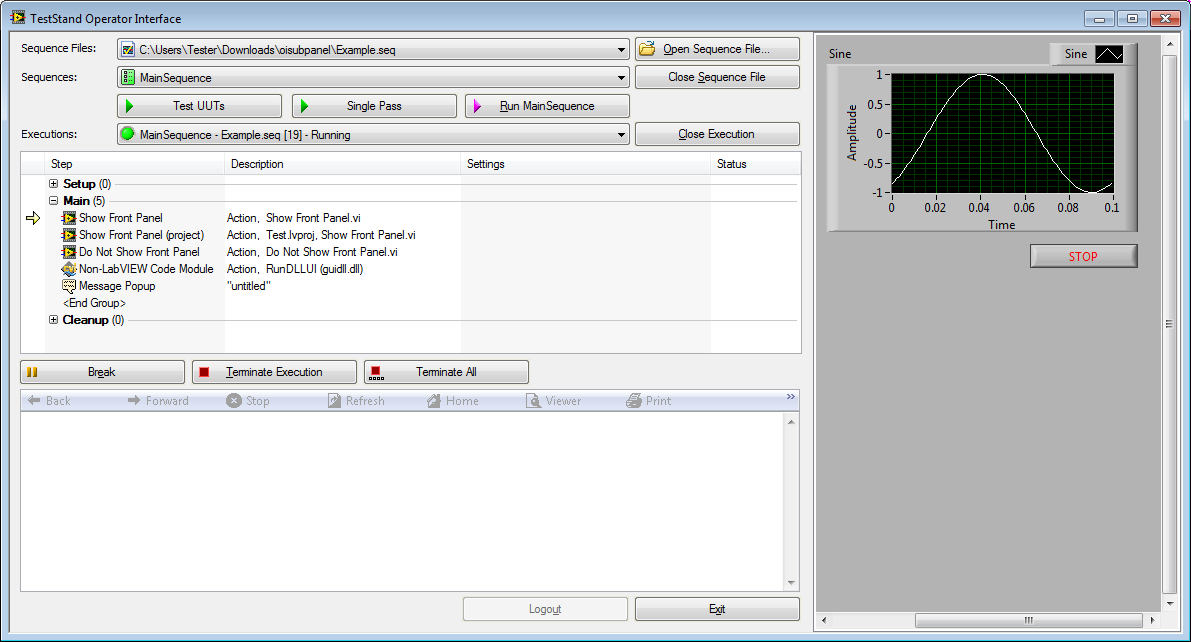Click Close Sequence File button
This screenshot has width=1191, height=642.
pyautogui.click(x=717, y=77)
